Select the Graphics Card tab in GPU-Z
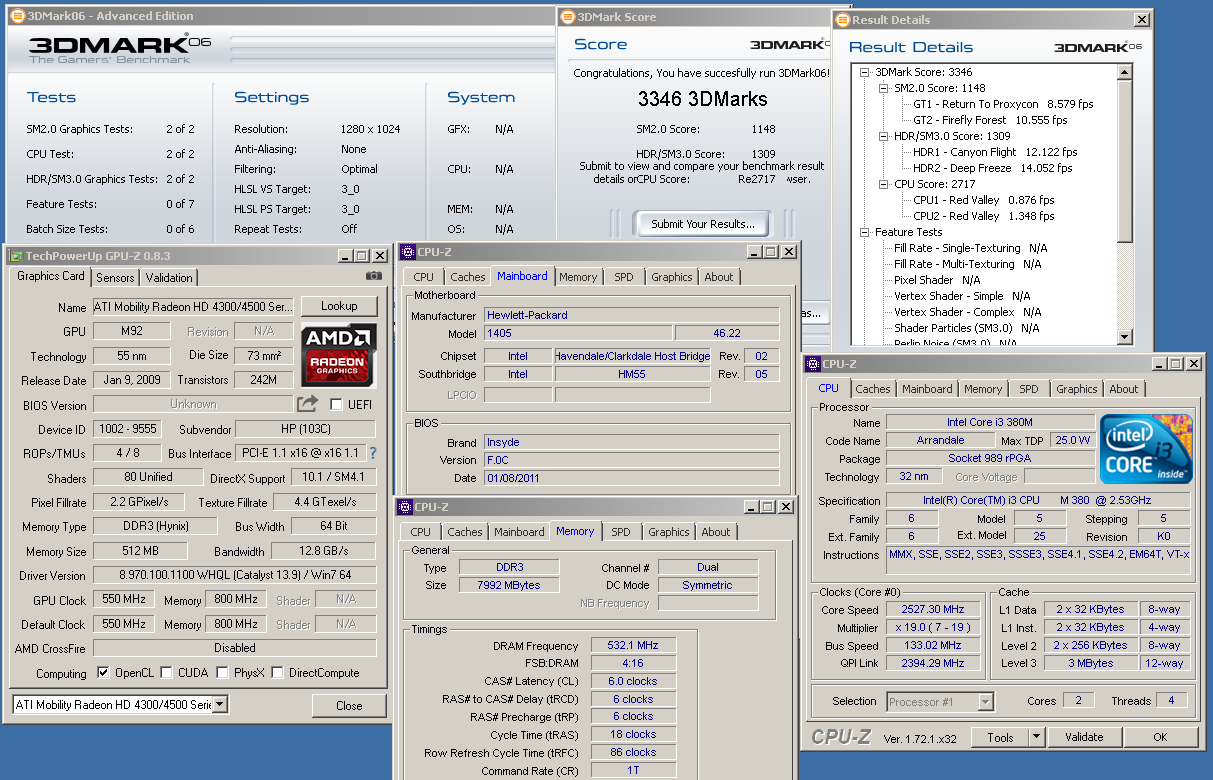The width and height of the screenshot is (1213, 780). (51, 276)
